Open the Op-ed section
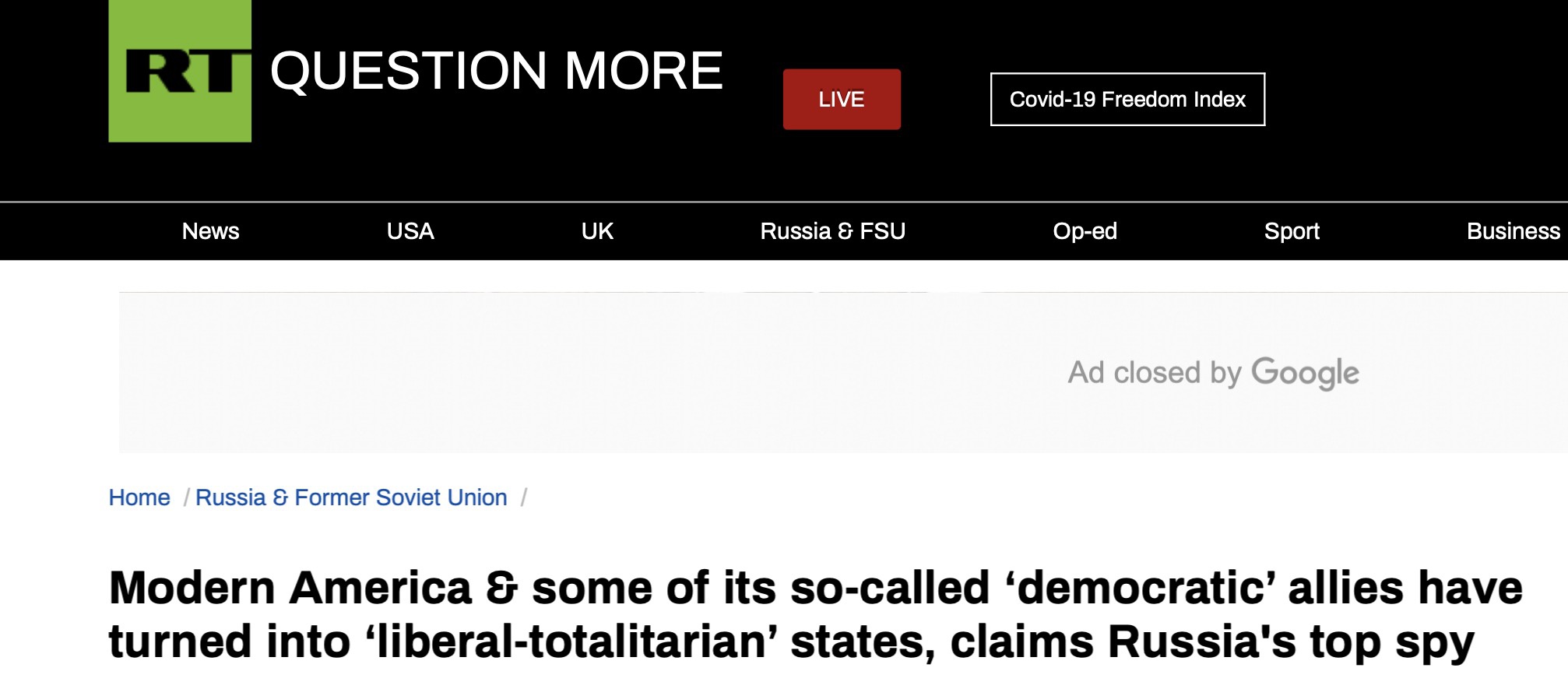The image size is (1568, 696). pyautogui.click(x=1085, y=231)
